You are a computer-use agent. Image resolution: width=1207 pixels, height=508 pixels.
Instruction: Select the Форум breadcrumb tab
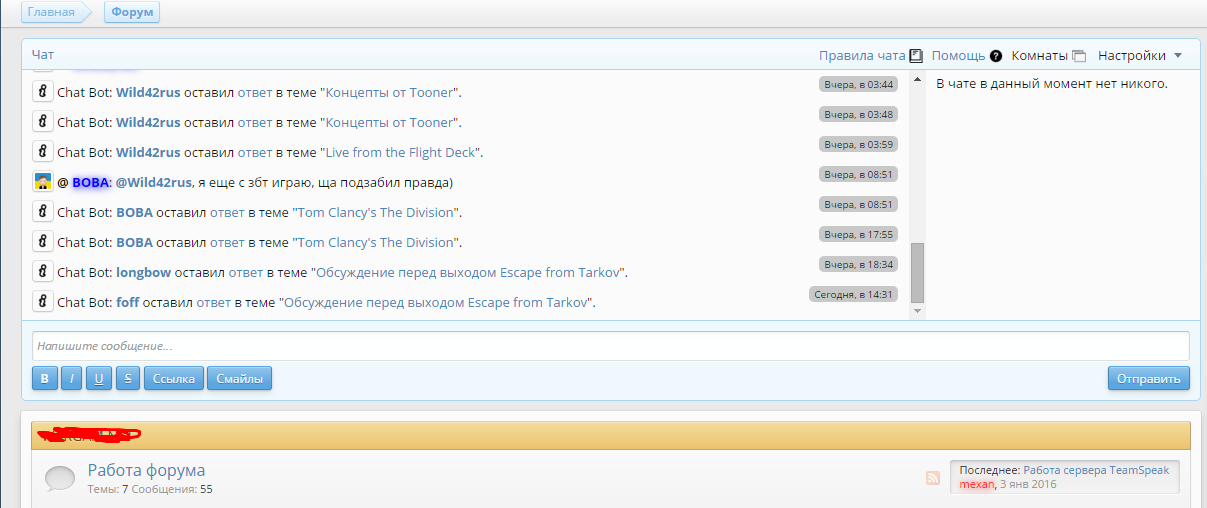[x=131, y=12]
